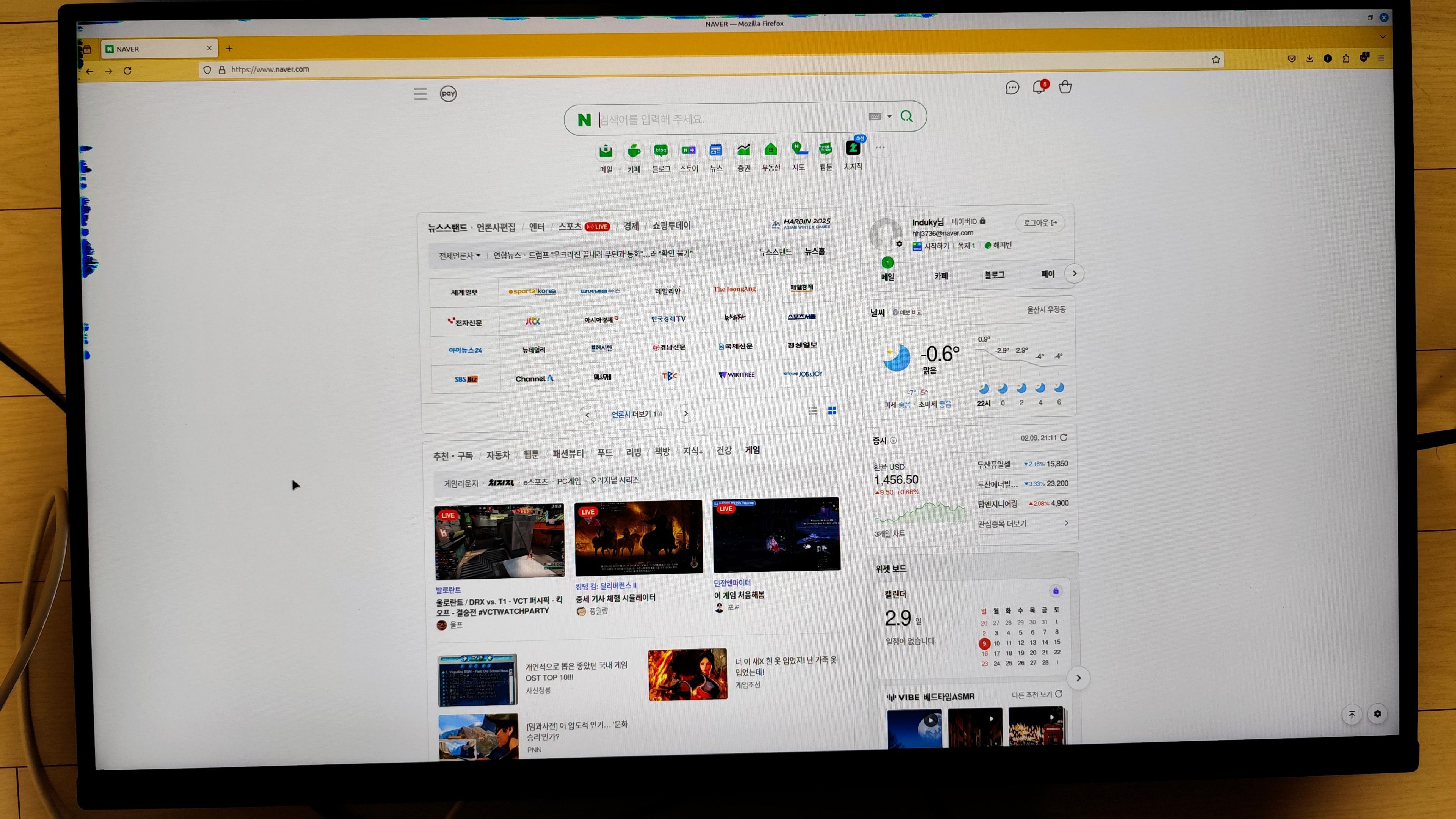Expand 관심종목 더보기 list

pos(1023,523)
